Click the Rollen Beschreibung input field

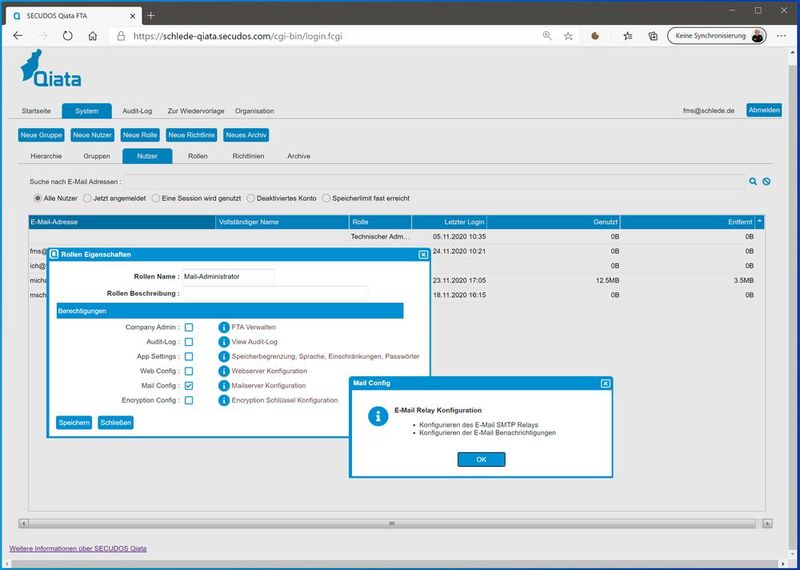coord(275,293)
